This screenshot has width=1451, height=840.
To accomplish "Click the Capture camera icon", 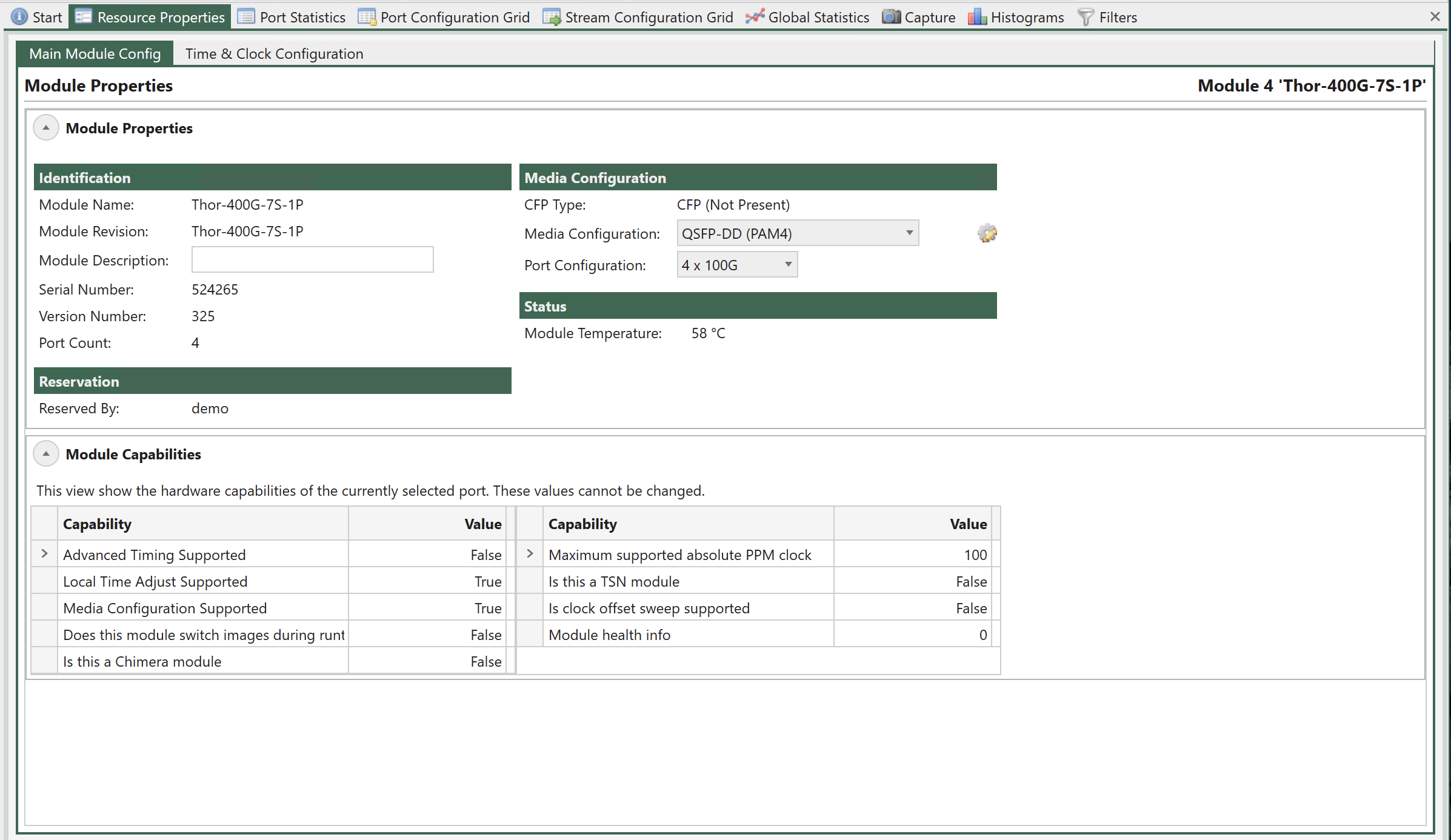I will pos(891,17).
